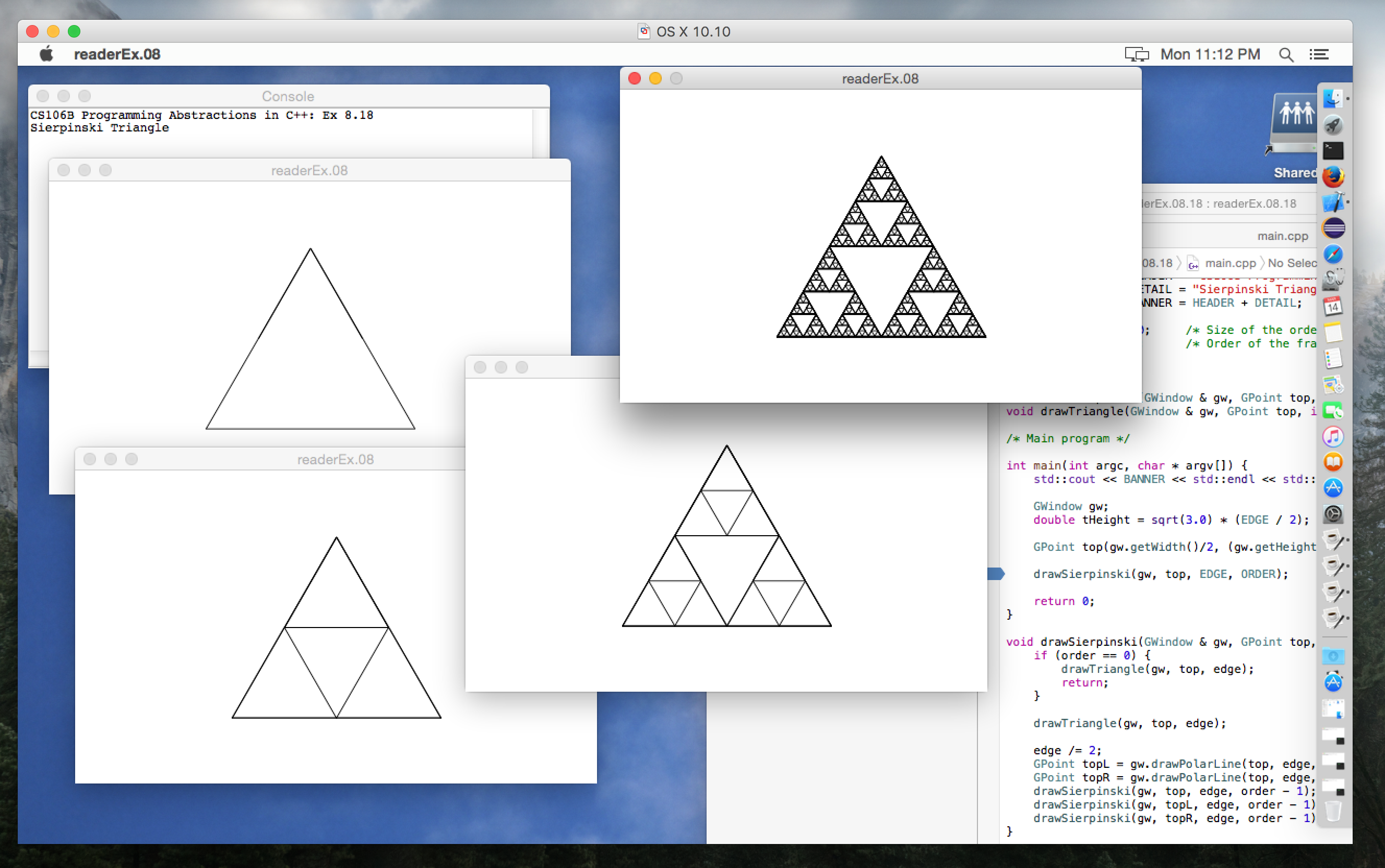Click the Xcode dock icon

(x=1333, y=202)
